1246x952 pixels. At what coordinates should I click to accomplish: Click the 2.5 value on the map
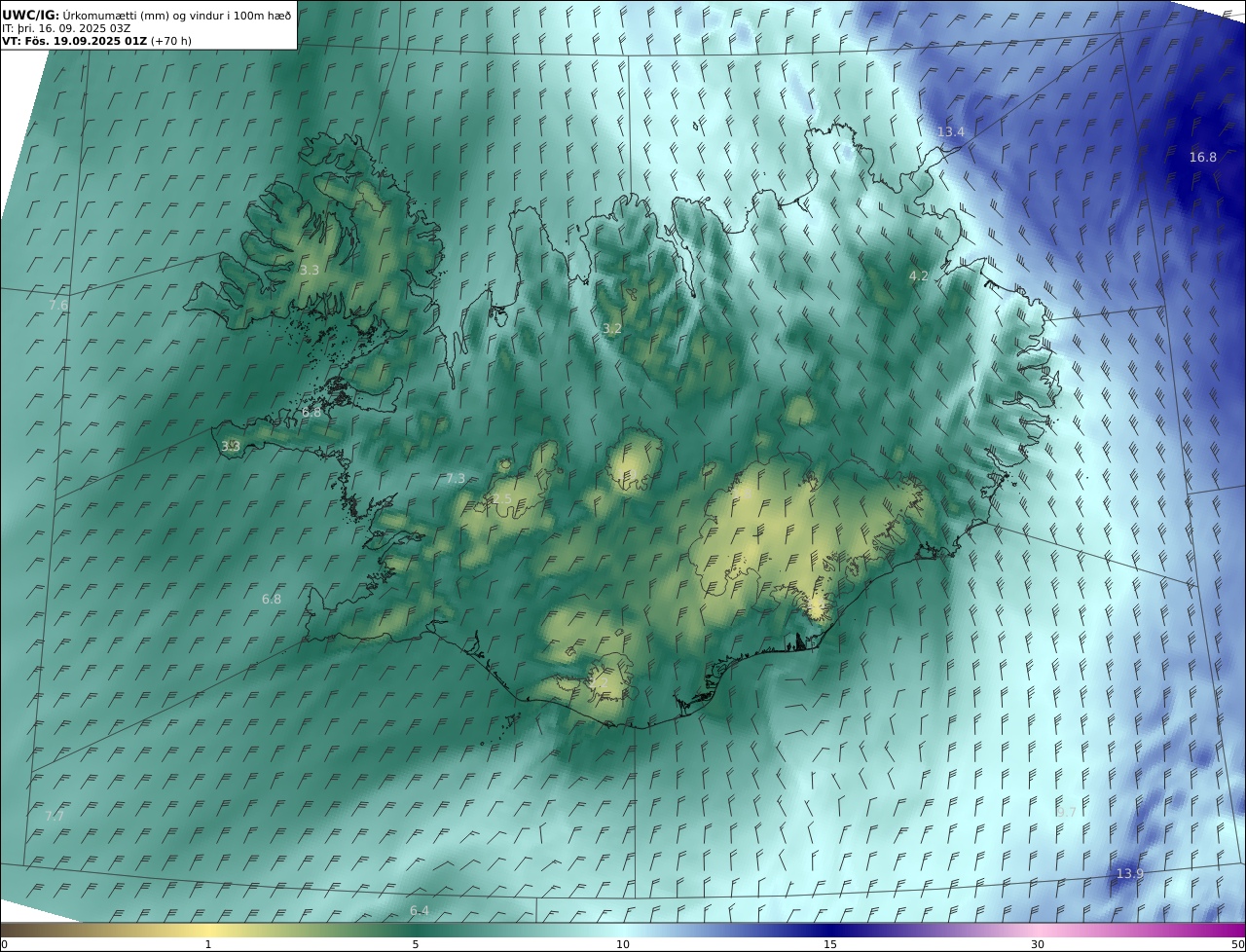pos(502,499)
